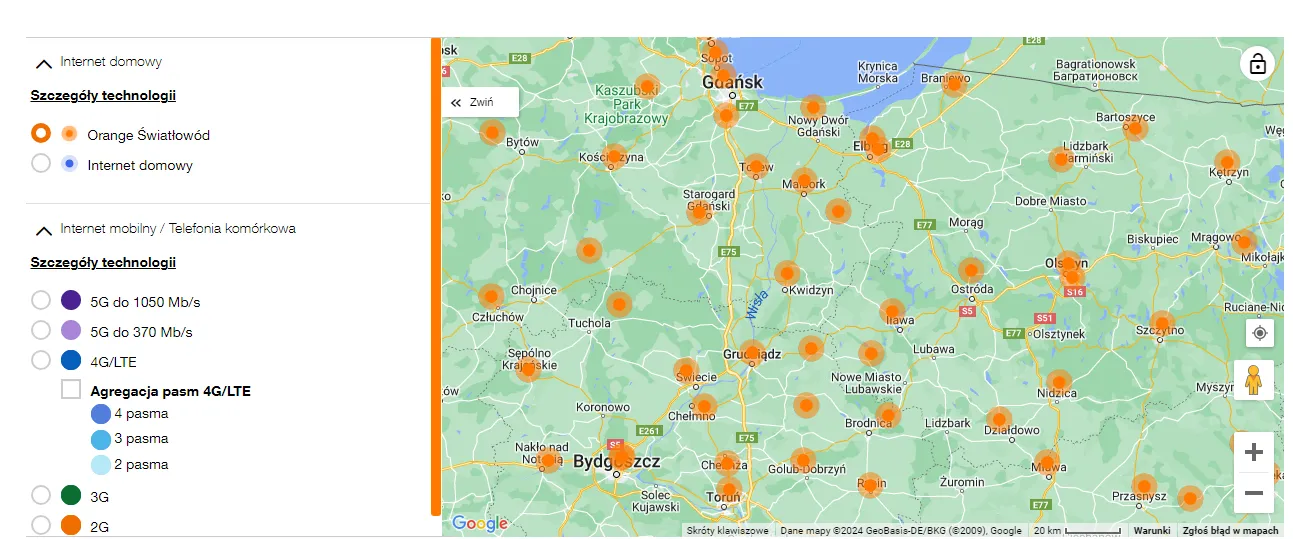Click the fiber marker at Szczytno
Viewport: 1293px width, 539px height.
(1162, 323)
